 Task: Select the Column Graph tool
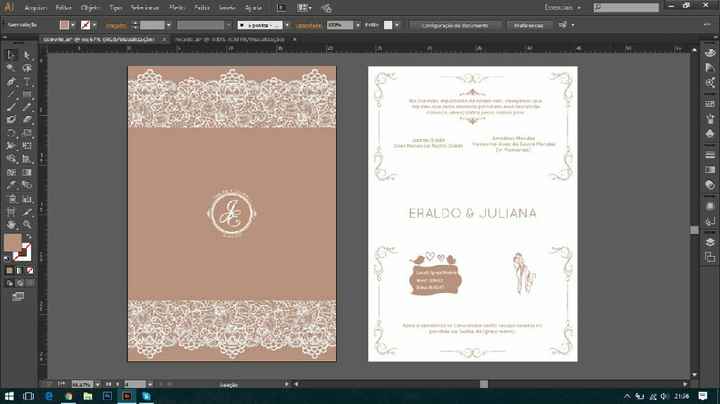tap(27, 199)
